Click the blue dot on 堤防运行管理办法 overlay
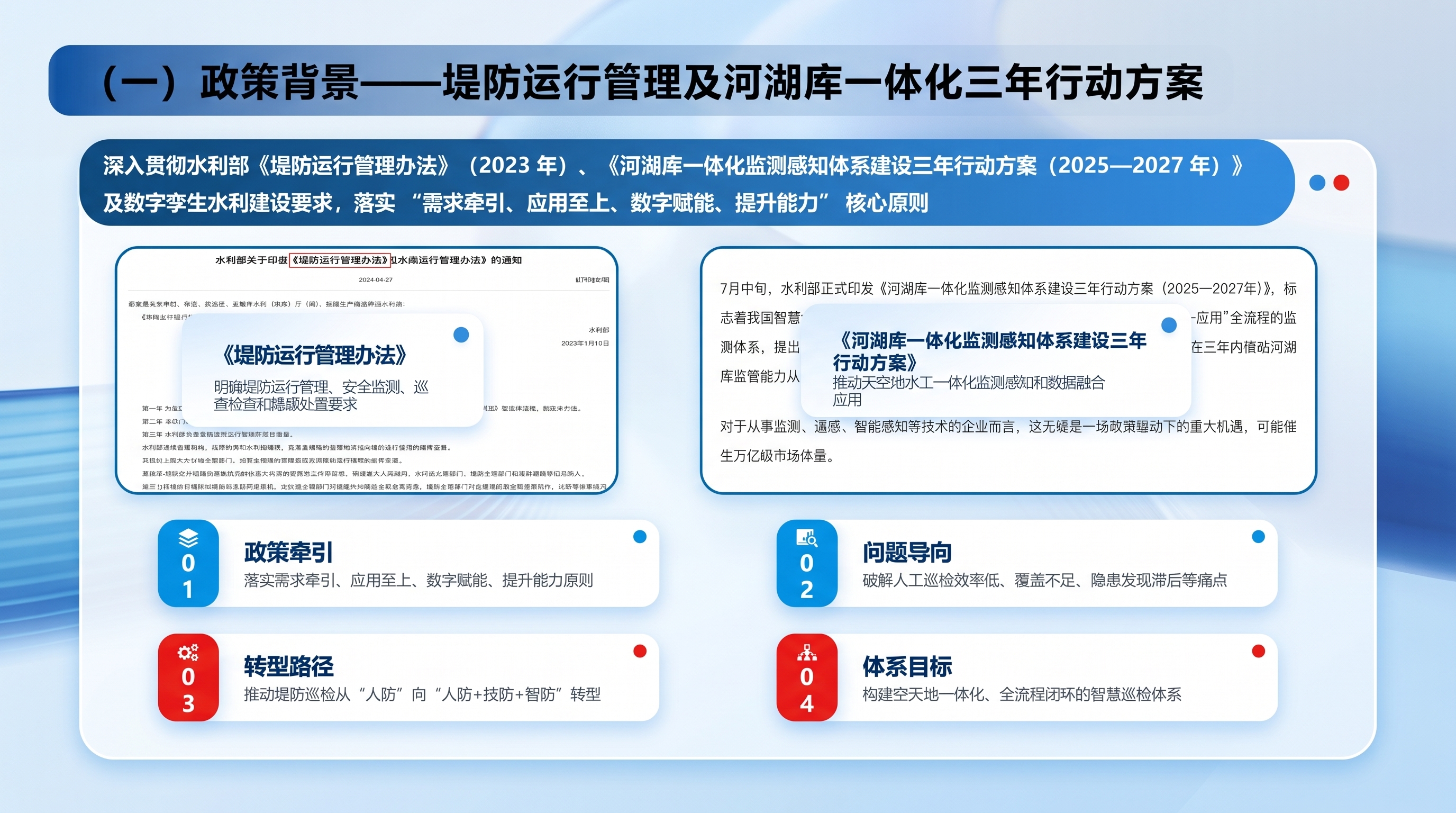The image size is (1456, 813). click(x=461, y=335)
